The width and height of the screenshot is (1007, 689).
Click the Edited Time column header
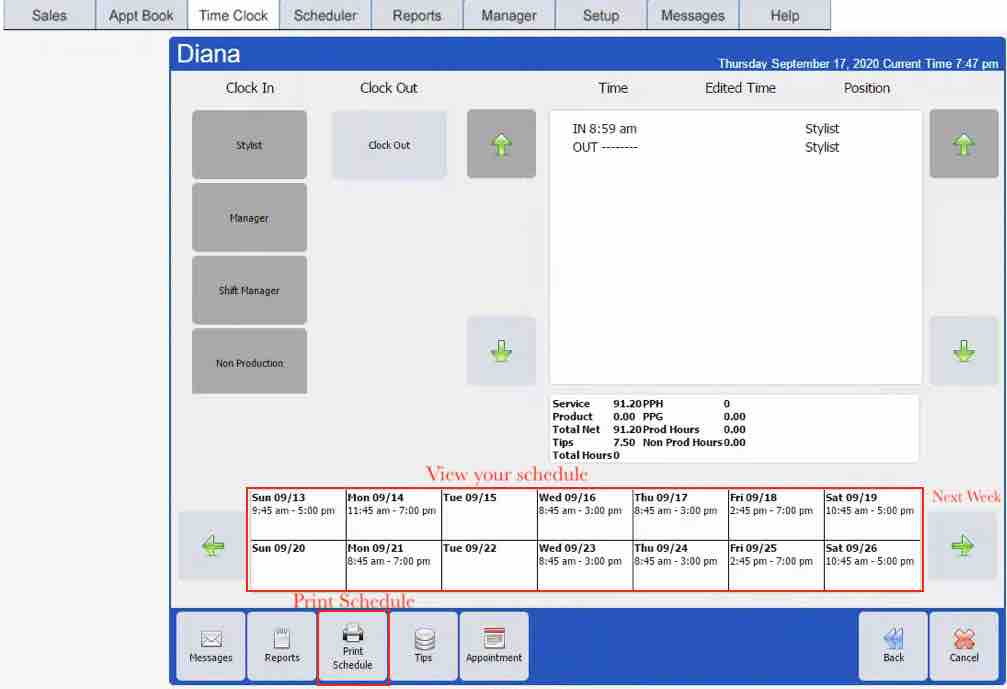pyautogui.click(x=740, y=88)
